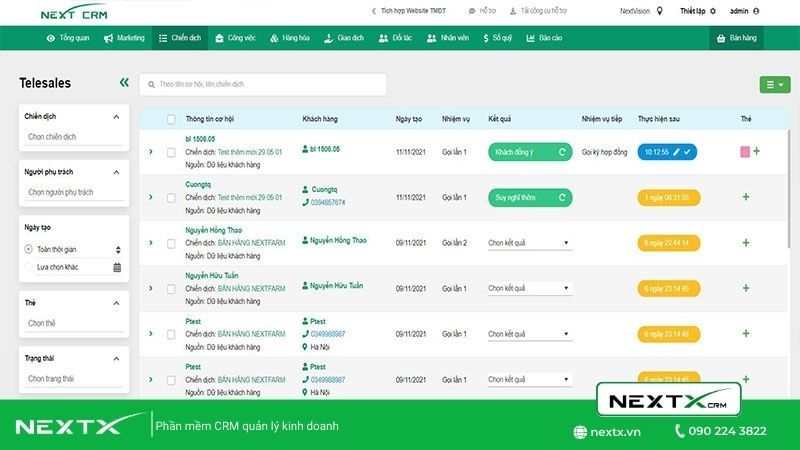Select the 'Toàn thời gian' radio option
This screenshot has height=450, width=800.
tap(29, 249)
